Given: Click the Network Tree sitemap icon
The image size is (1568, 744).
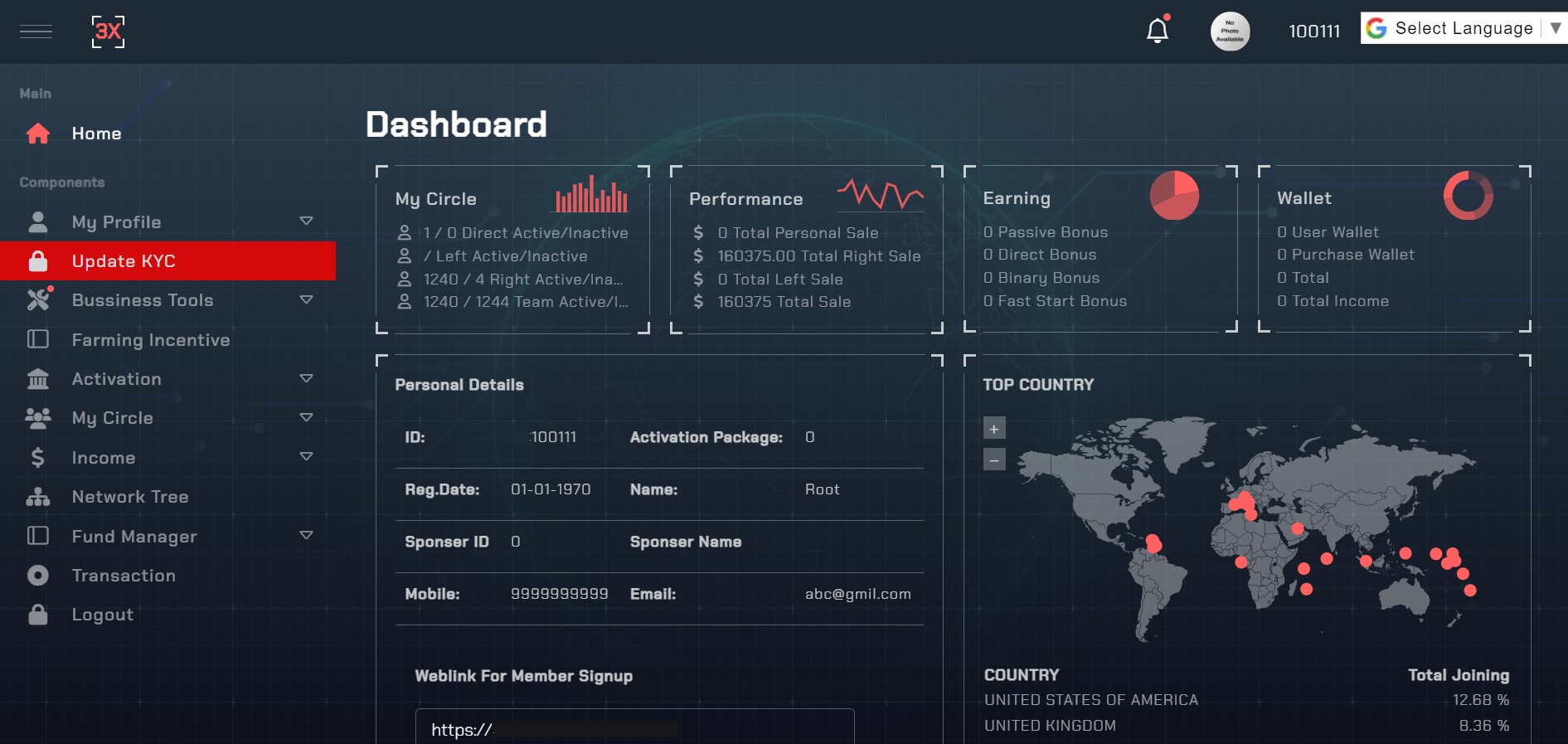Looking at the screenshot, I should pos(38,497).
